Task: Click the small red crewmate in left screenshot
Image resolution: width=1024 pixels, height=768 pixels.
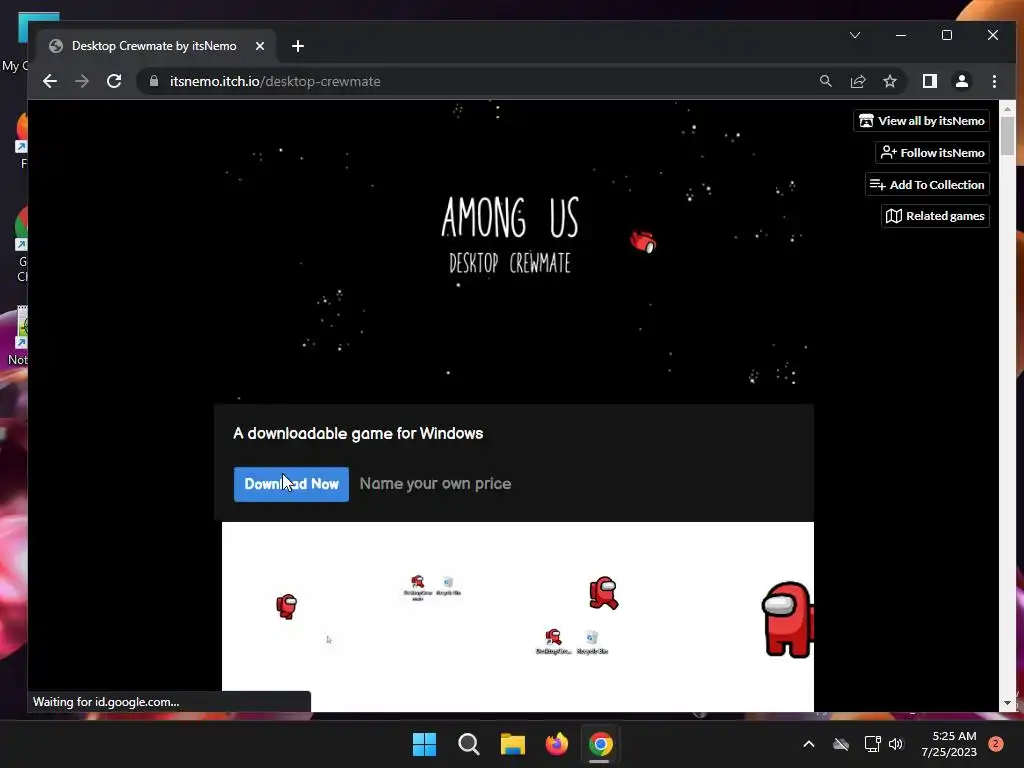Action: [286, 606]
